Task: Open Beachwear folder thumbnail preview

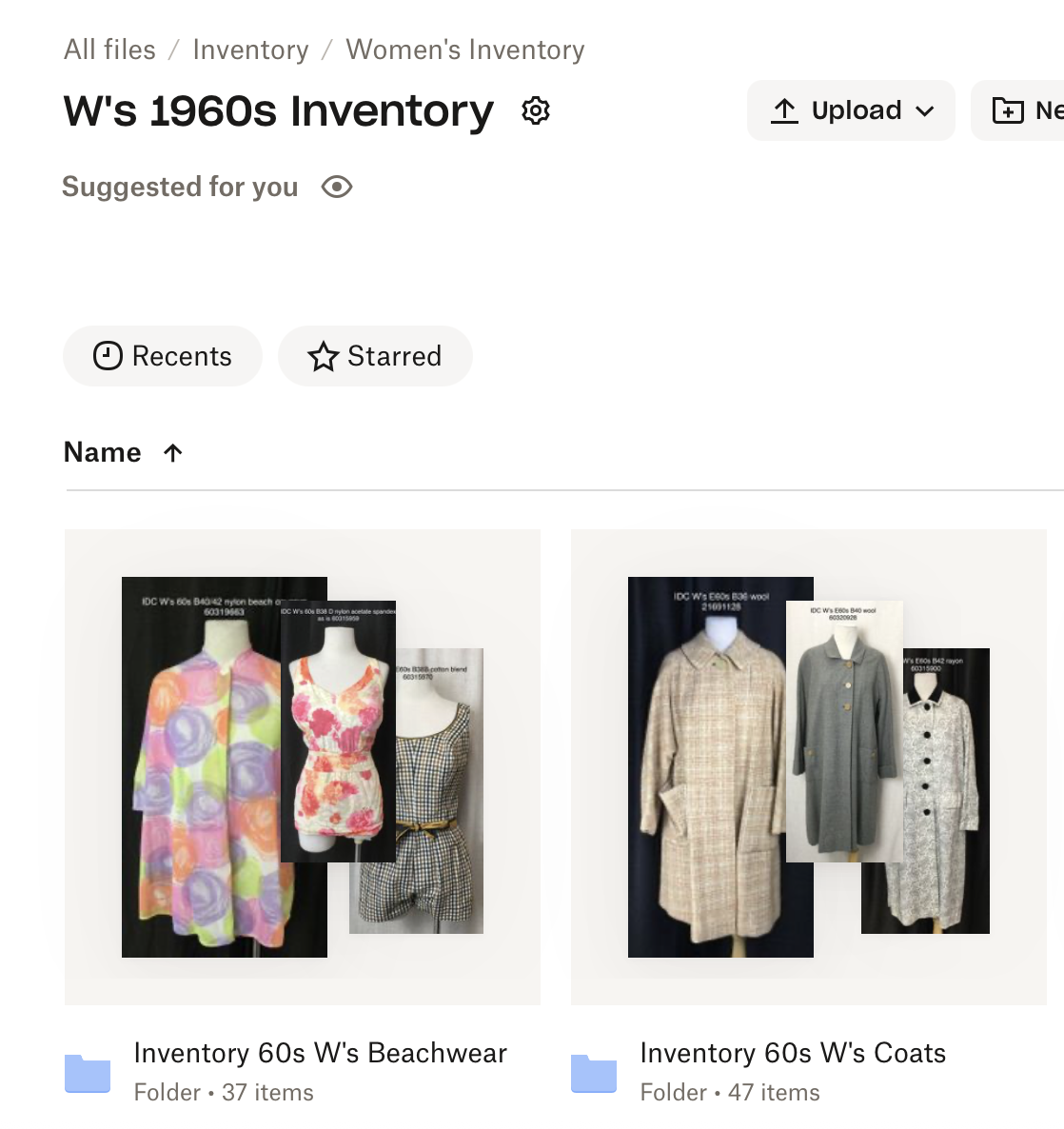Action: (303, 766)
